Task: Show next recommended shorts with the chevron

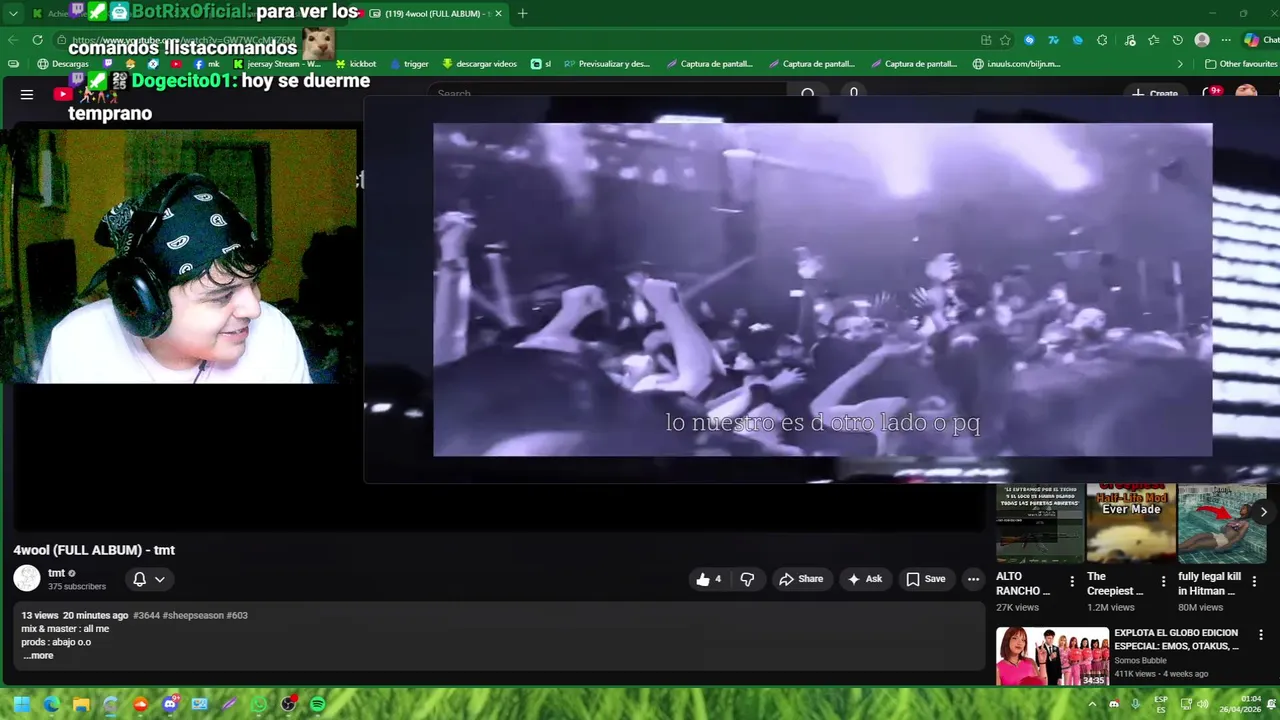Action: tap(1263, 512)
